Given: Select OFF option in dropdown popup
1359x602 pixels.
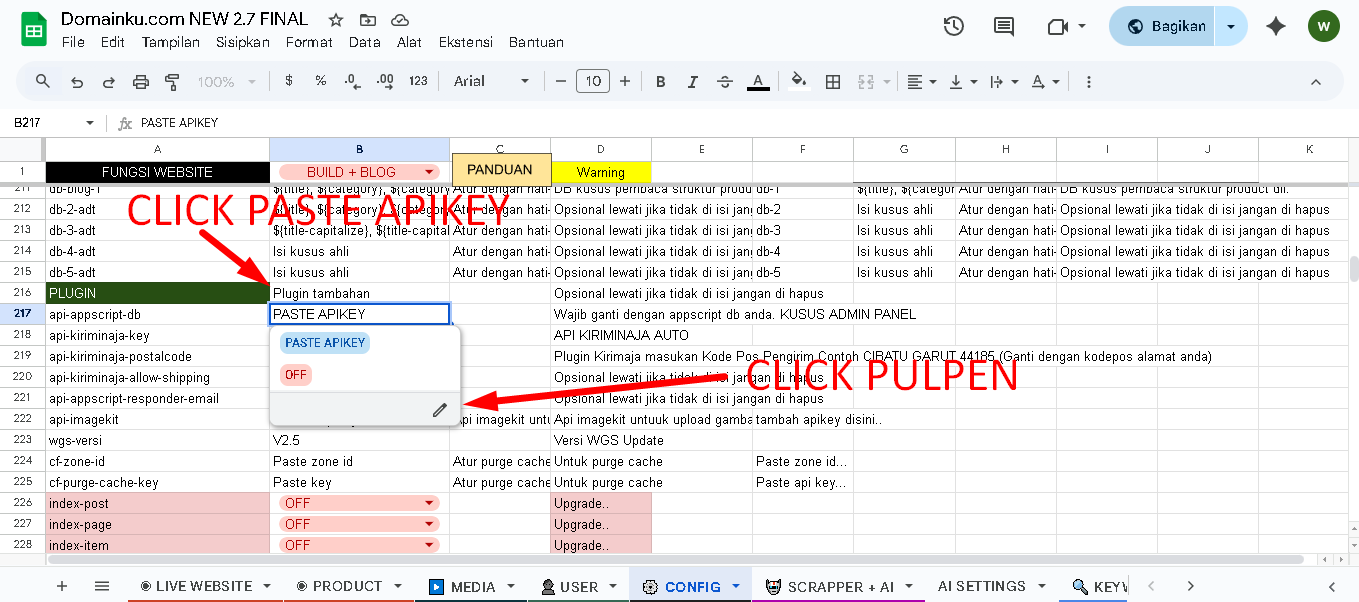Looking at the screenshot, I should [296, 375].
